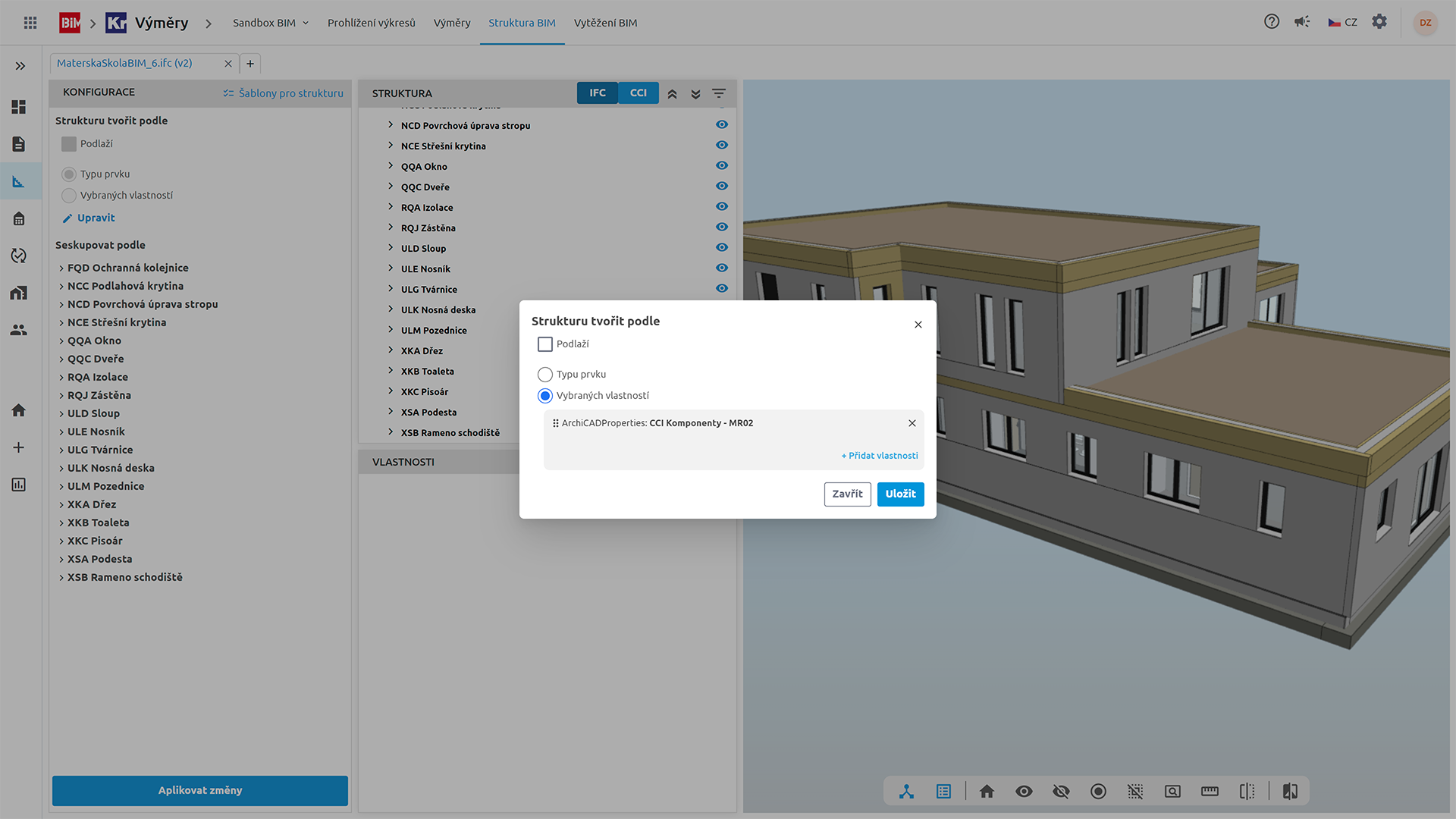Click the hide elements crossed-eye icon
Image resolution: width=1456 pixels, height=819 pixels.
pyautogui.click(x=1061, y=792)
